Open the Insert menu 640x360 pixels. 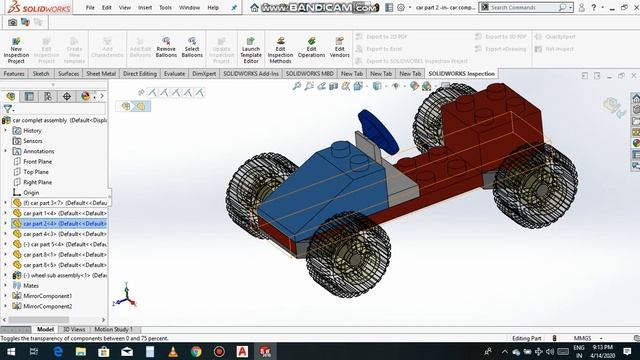pos(145,7)
